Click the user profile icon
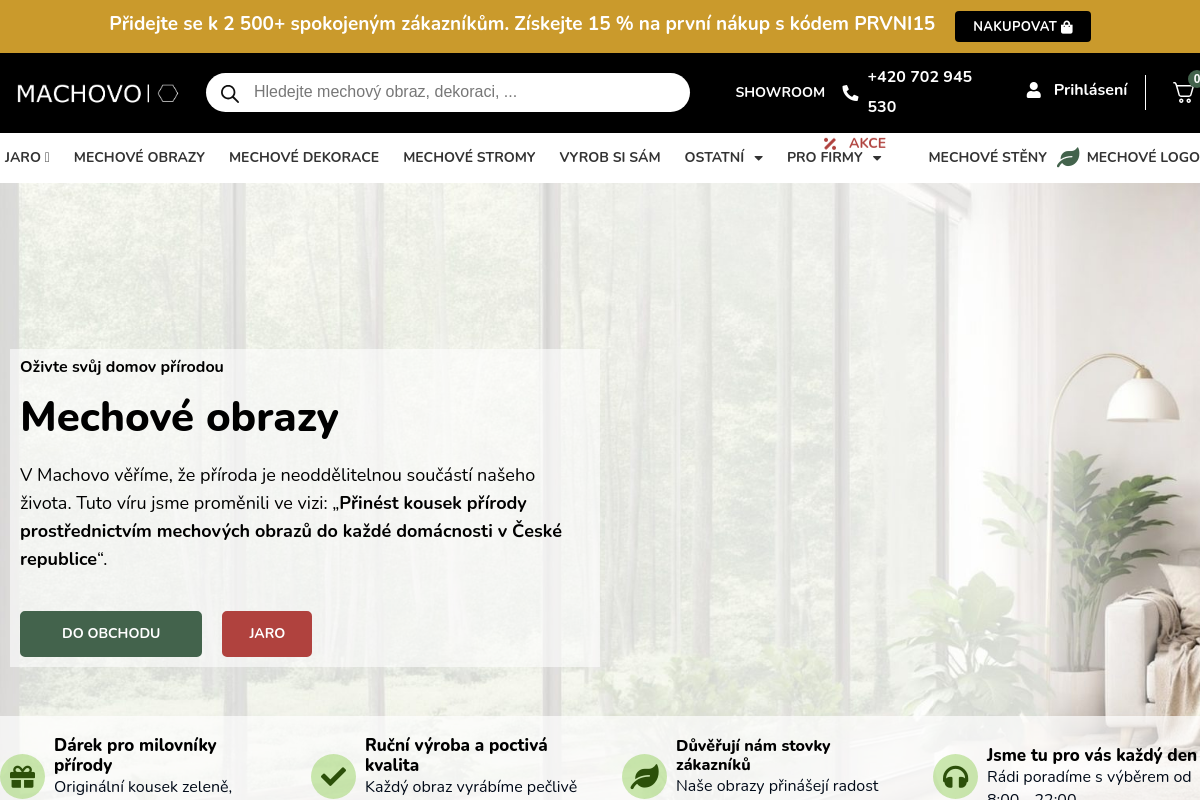The height and width of the screenshot is (800, 1200). coord(1034,90)
